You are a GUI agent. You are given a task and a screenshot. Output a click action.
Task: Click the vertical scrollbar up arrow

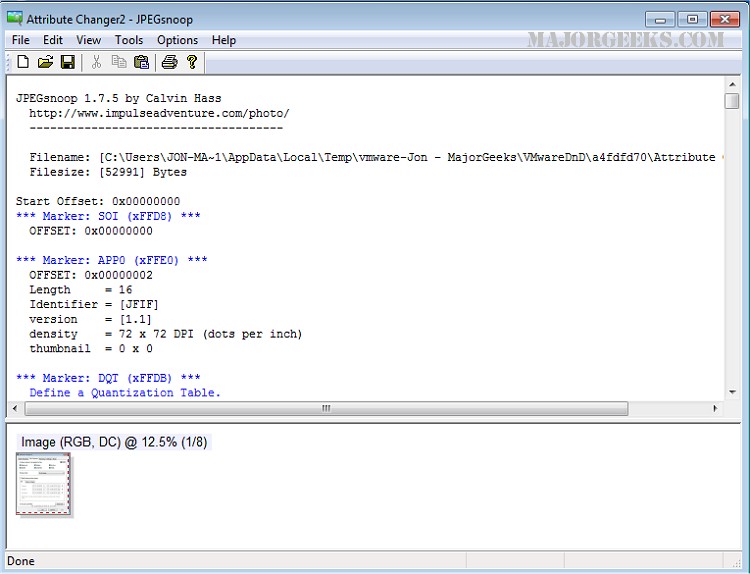[732, 85]
